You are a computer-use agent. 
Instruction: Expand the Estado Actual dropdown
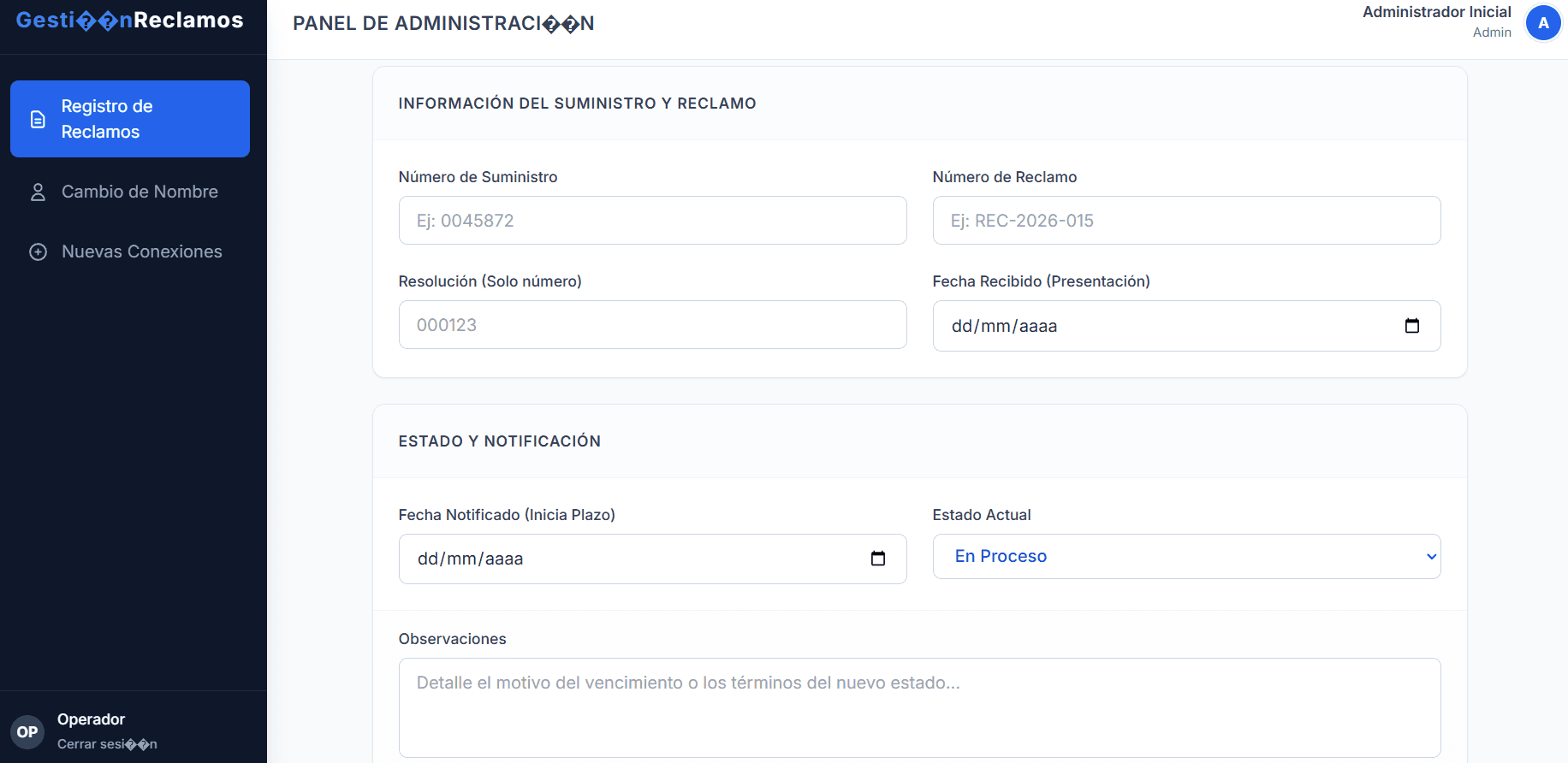1186,556
